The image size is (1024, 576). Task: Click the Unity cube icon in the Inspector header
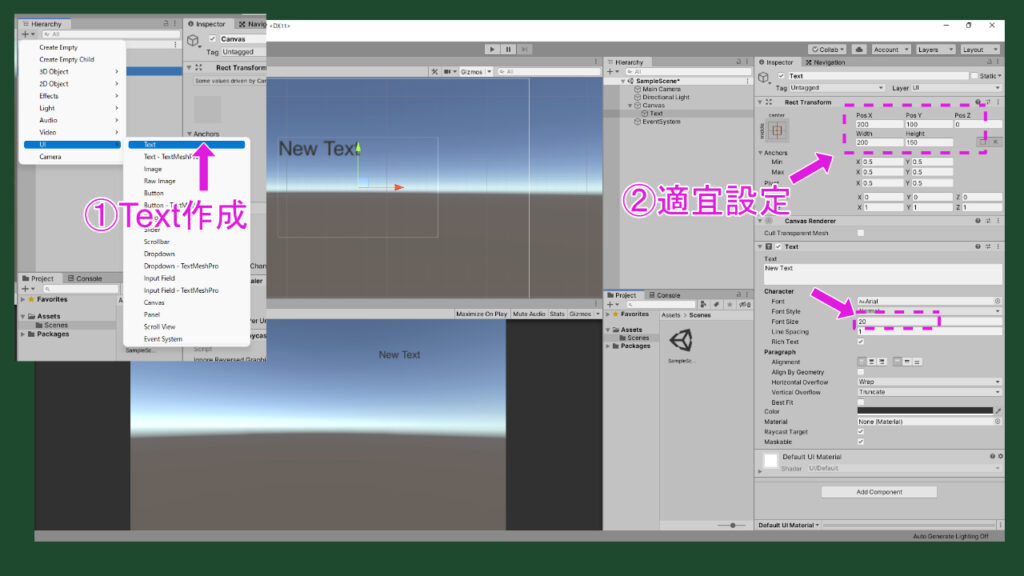click(x=763, y=76)
